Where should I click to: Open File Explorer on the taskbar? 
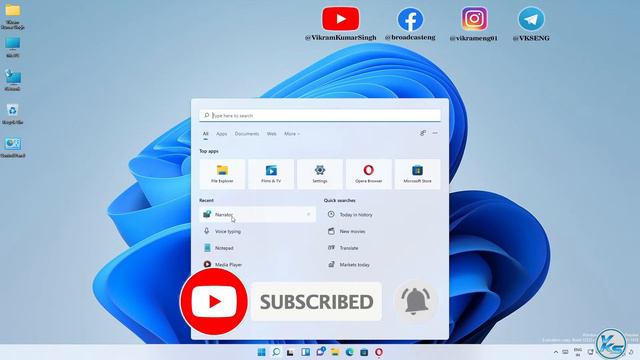(335, 352)
